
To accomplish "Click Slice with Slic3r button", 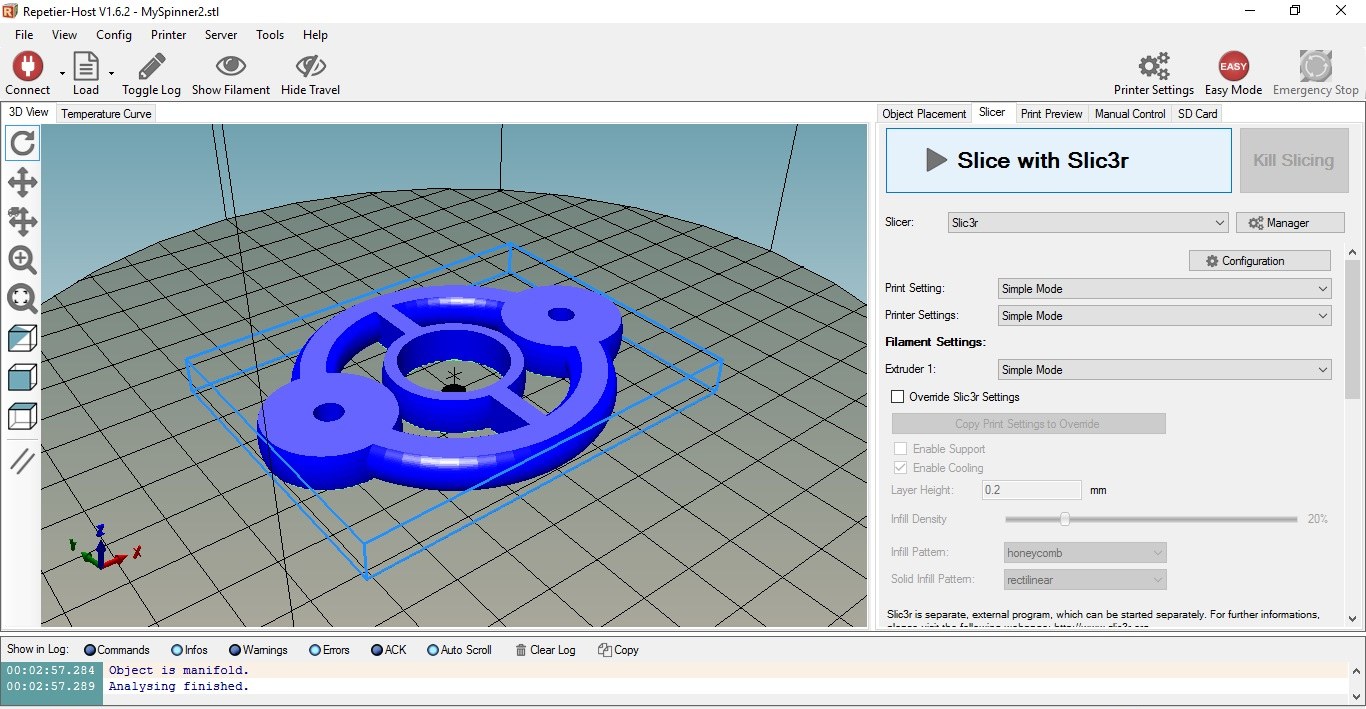I will [1058, 160].
